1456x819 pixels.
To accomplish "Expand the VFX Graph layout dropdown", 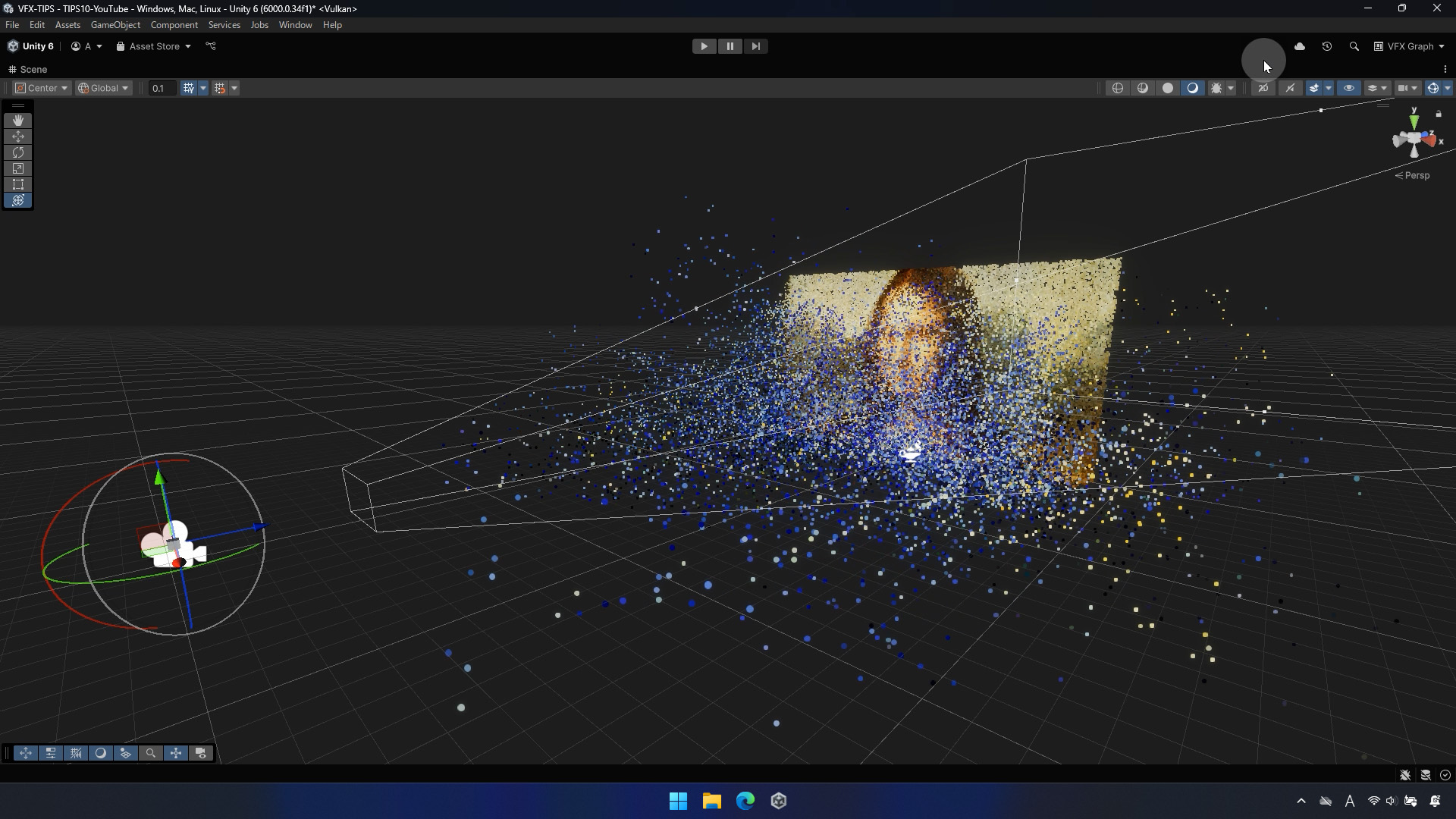I will click(x=1409, y=46).
